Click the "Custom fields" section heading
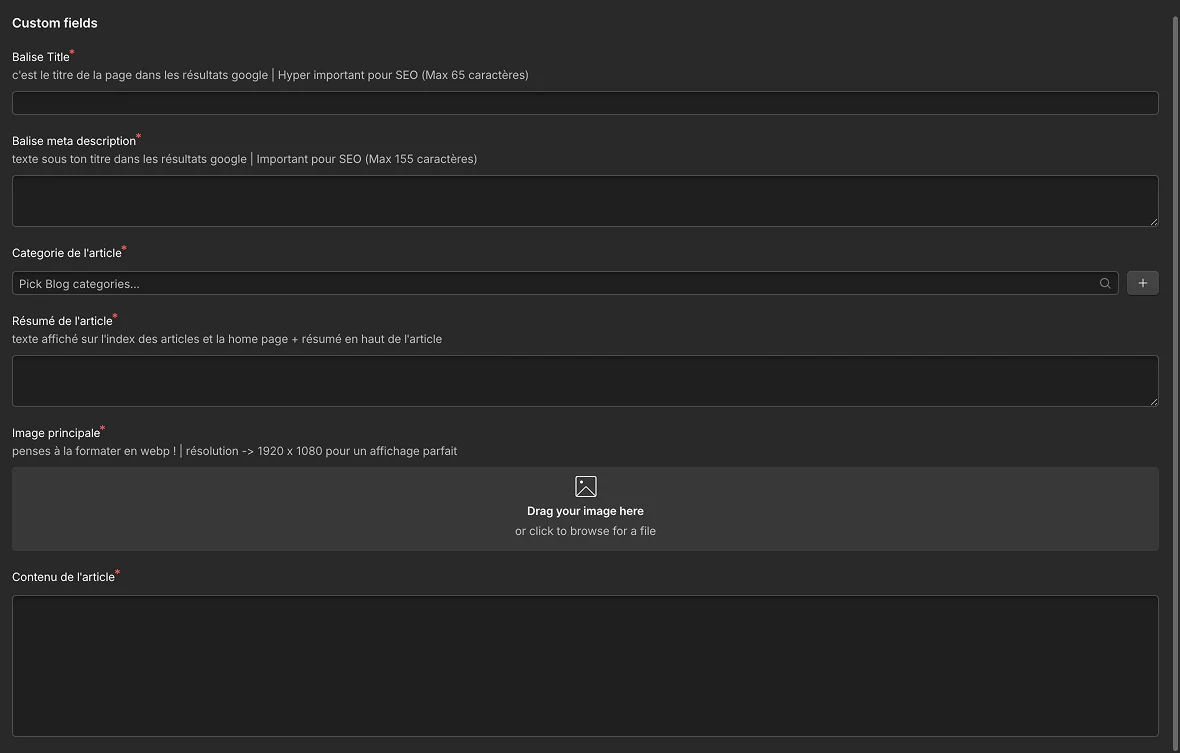Viewport: 1180px width, 753px height. [54, 22]
